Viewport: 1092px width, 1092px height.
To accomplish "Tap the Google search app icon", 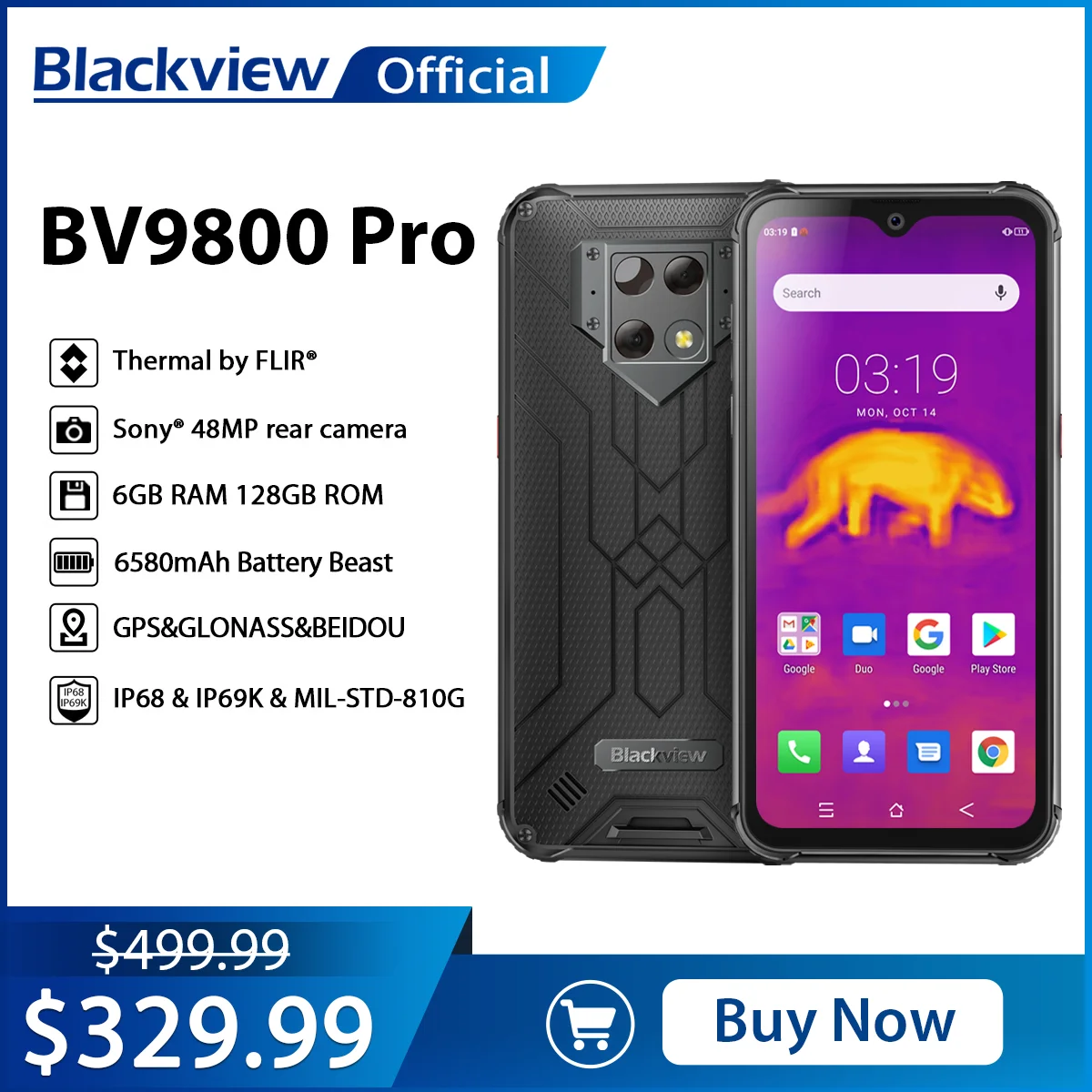I will [928, 634].
